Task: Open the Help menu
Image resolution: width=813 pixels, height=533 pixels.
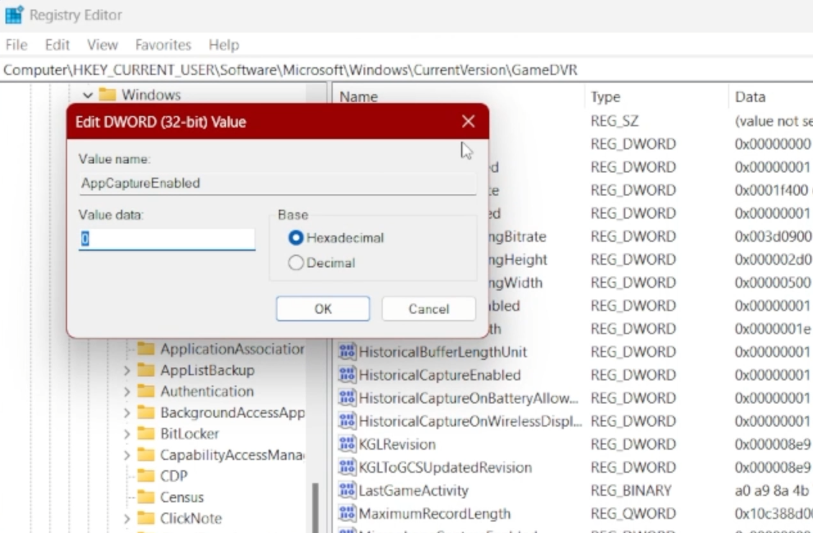Action: click(x=223, y=45)
